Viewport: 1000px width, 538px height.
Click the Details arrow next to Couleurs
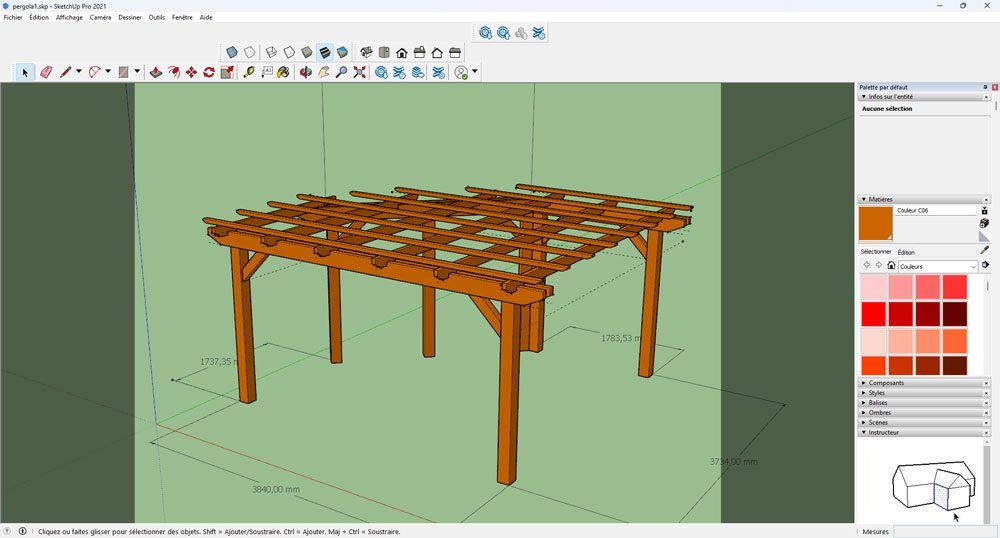[985, 265]
